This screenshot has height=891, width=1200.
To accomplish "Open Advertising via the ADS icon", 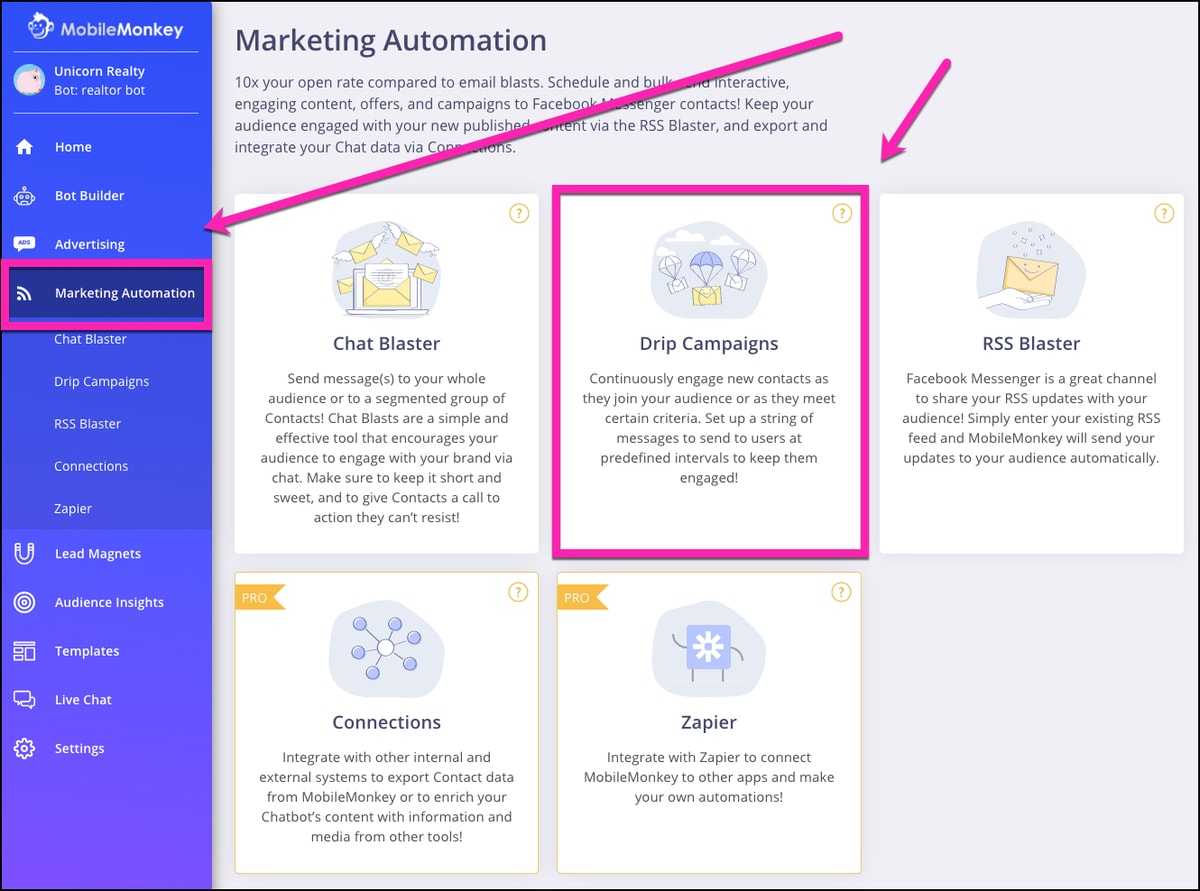I will pyautogui.click(x=25, y=244).
